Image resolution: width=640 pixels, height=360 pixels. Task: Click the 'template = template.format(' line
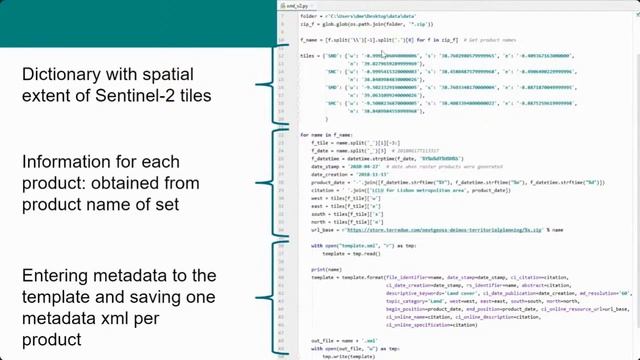coord(439,278)
